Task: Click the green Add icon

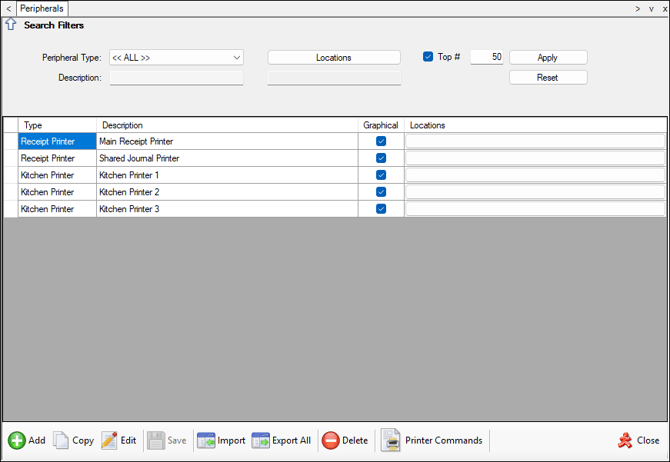Action: tap(17, 440)
